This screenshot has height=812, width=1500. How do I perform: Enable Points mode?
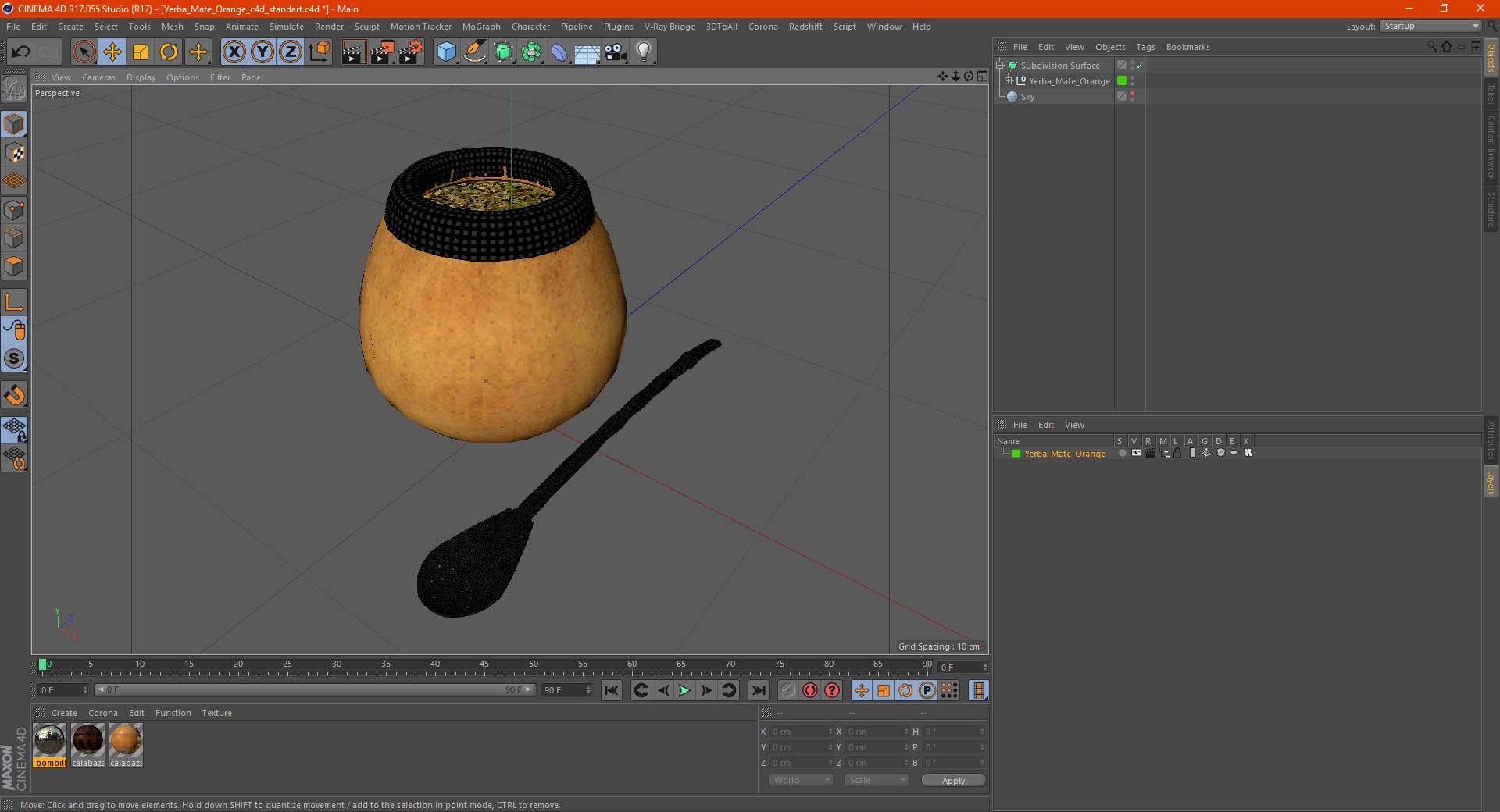(x=15, y=210)
